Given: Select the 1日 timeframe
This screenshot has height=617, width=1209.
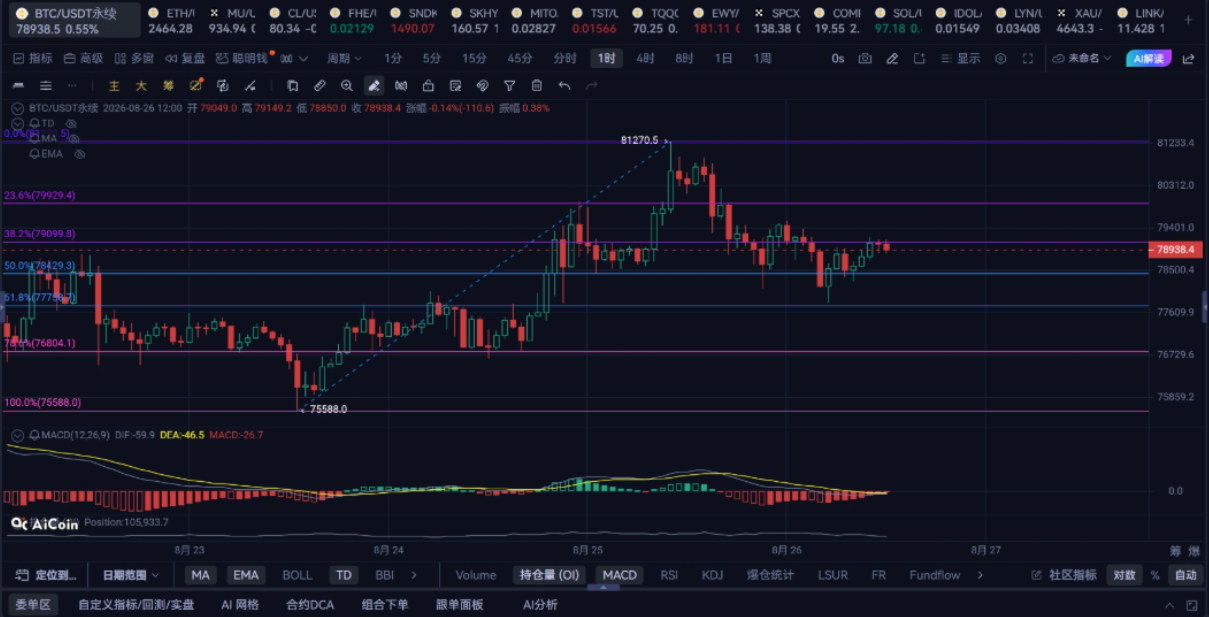Looking at the screenshot, I should pyautogui.click(x=723, y=59).
